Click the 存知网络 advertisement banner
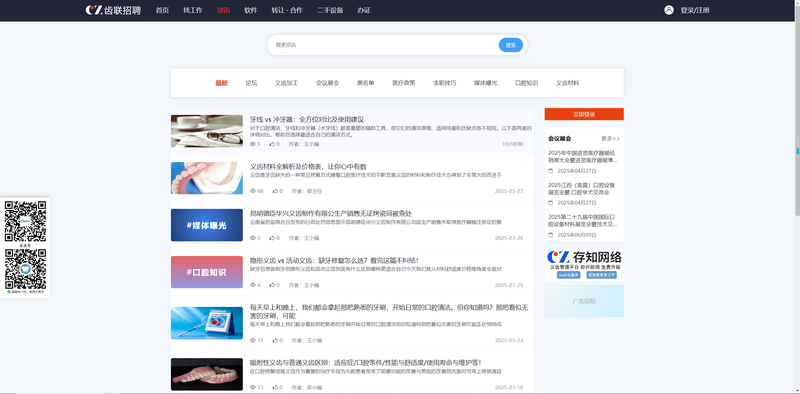The width and height of the screenshot is (800, 394). coord(584,265)
